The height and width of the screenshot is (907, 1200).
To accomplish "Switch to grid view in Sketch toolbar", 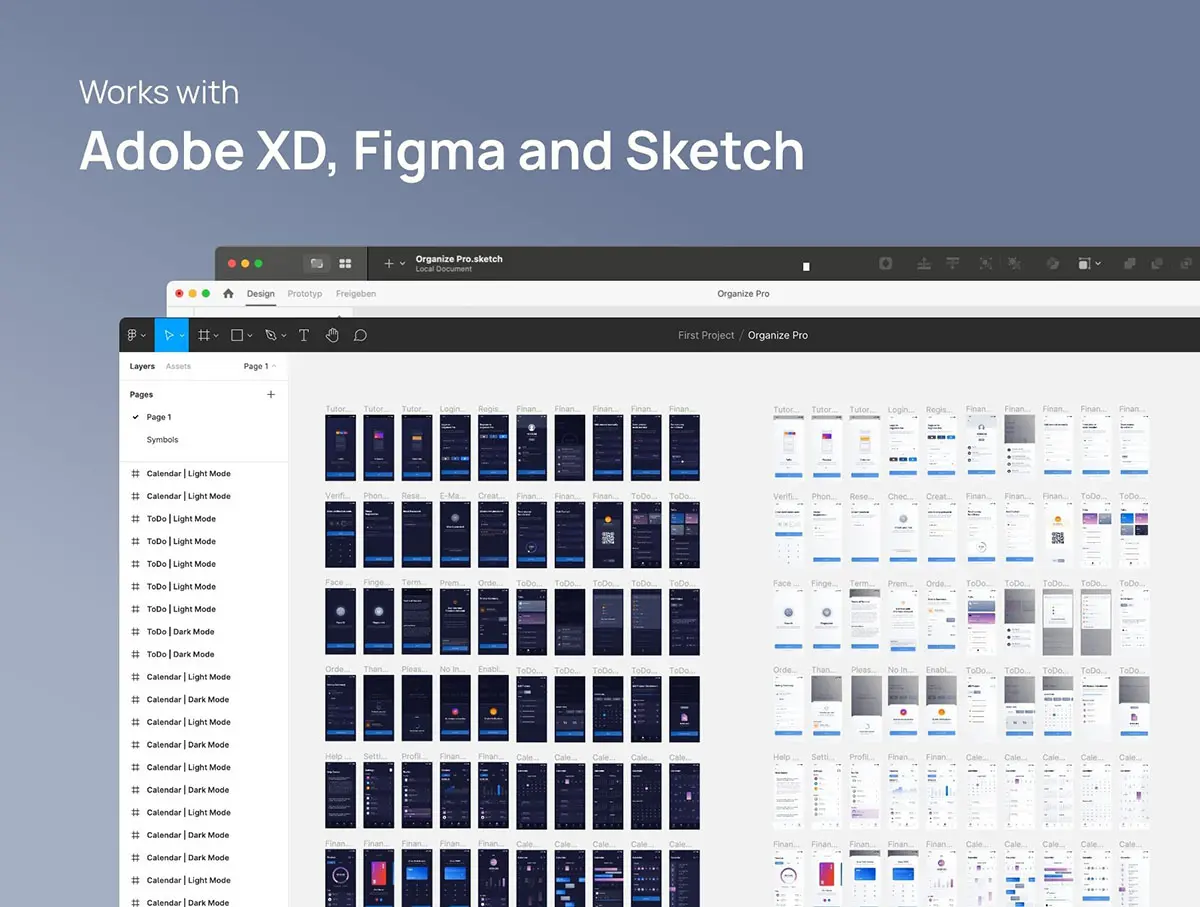I will [345, 264].
